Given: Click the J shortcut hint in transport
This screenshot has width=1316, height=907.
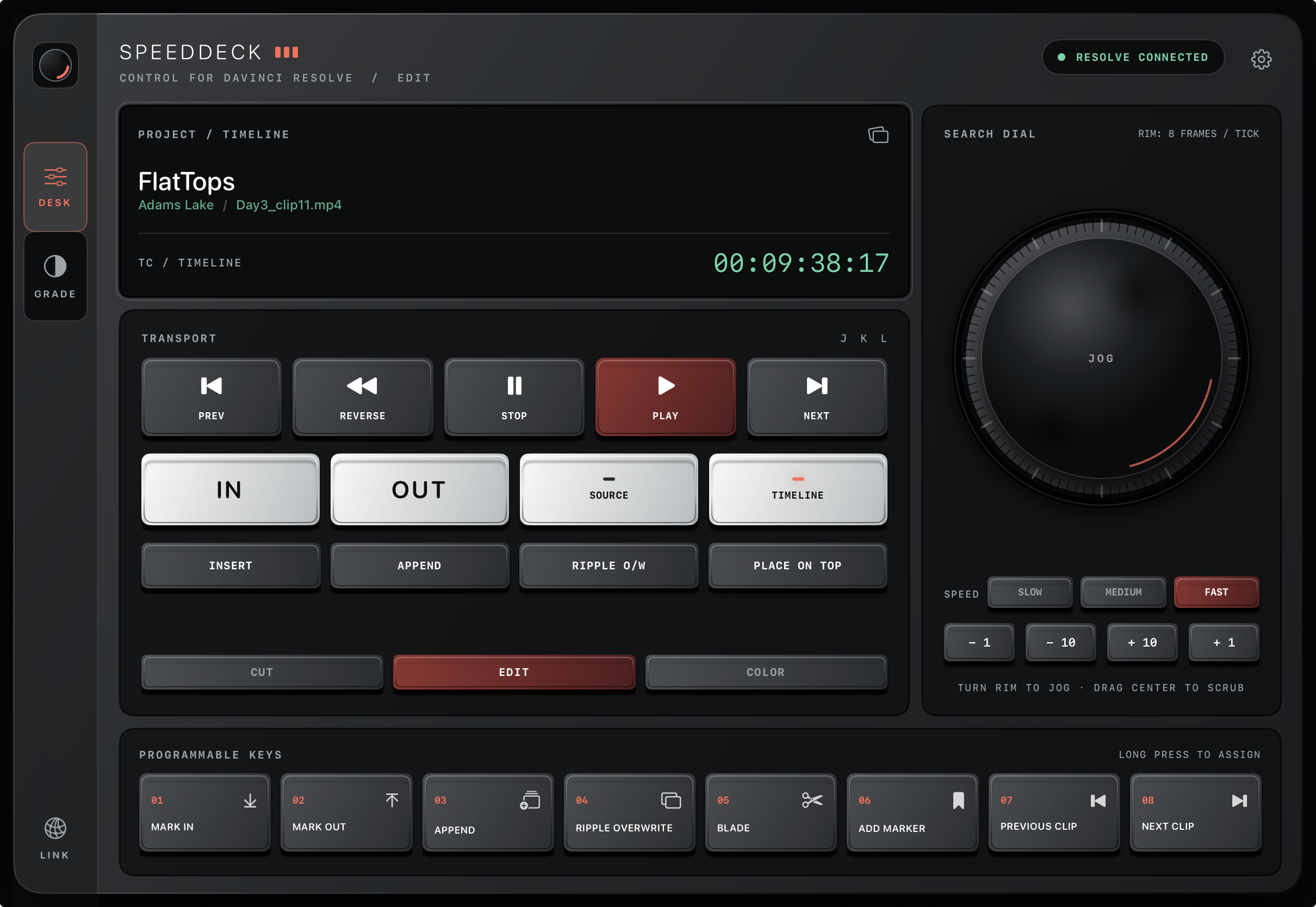Looking at the screenshot, I should (844, 339).
